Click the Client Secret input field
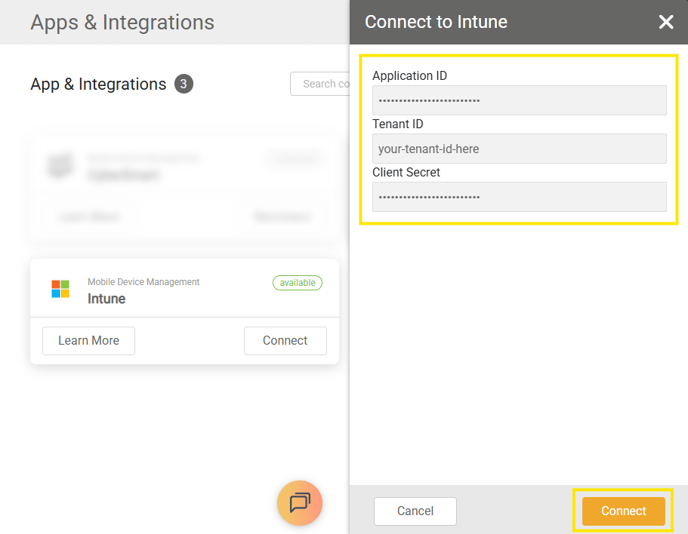Screen dimensions: 688x534 (x=519, y=197)
